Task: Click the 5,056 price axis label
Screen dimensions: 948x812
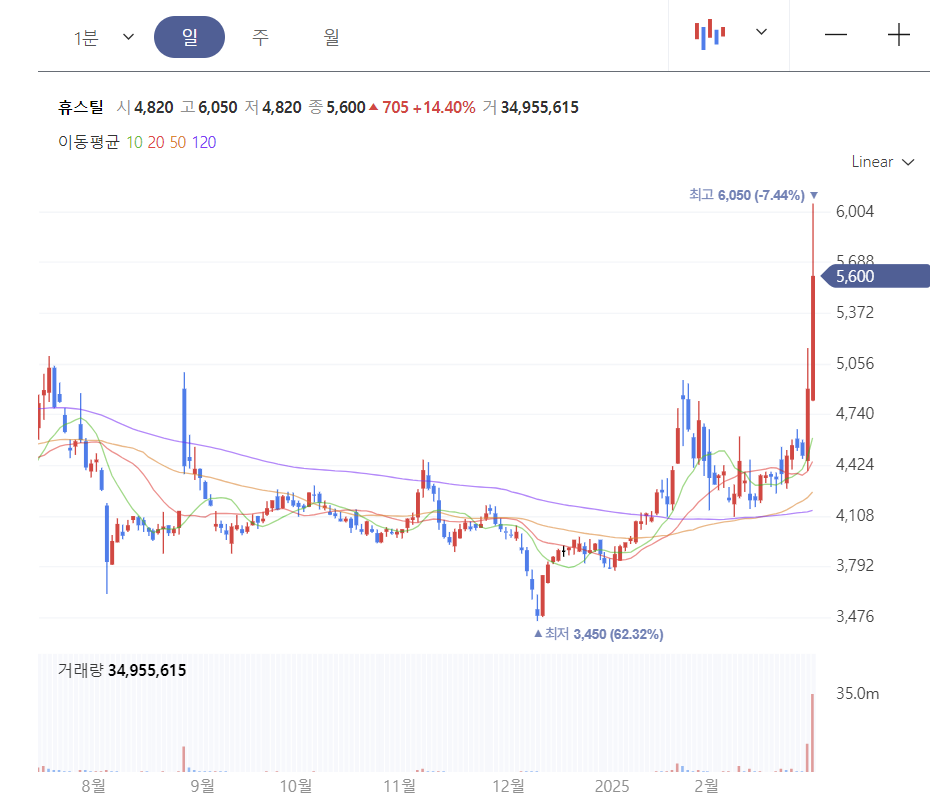Action: (x=855, y=363)
